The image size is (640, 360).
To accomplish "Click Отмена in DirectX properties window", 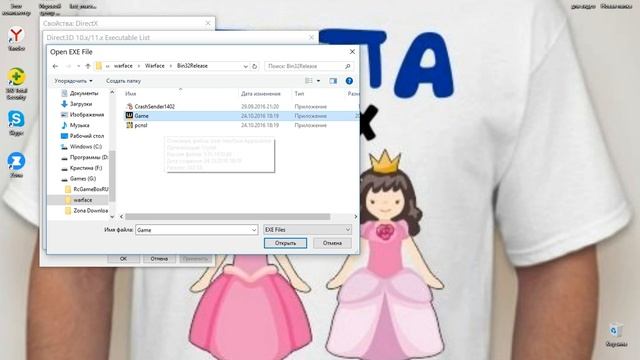I will click(159, 259).
